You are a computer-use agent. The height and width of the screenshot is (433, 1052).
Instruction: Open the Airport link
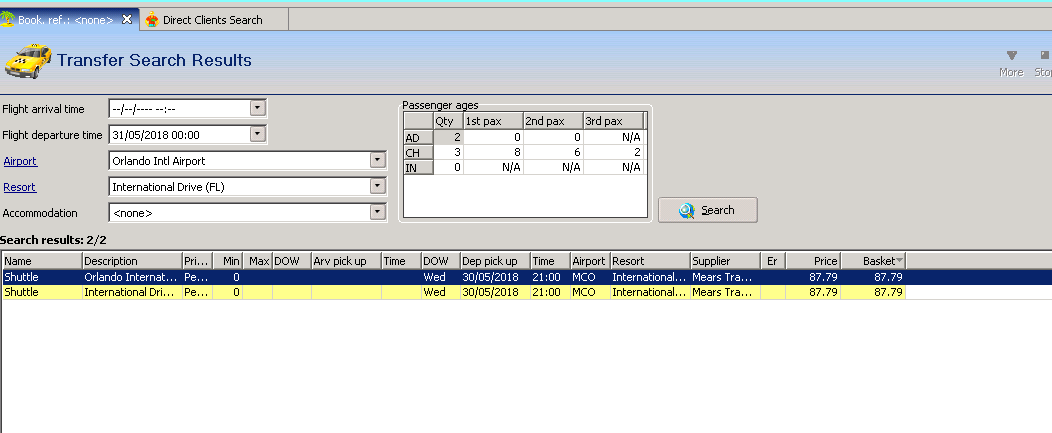pyautogui.click(x=20, y=161)
